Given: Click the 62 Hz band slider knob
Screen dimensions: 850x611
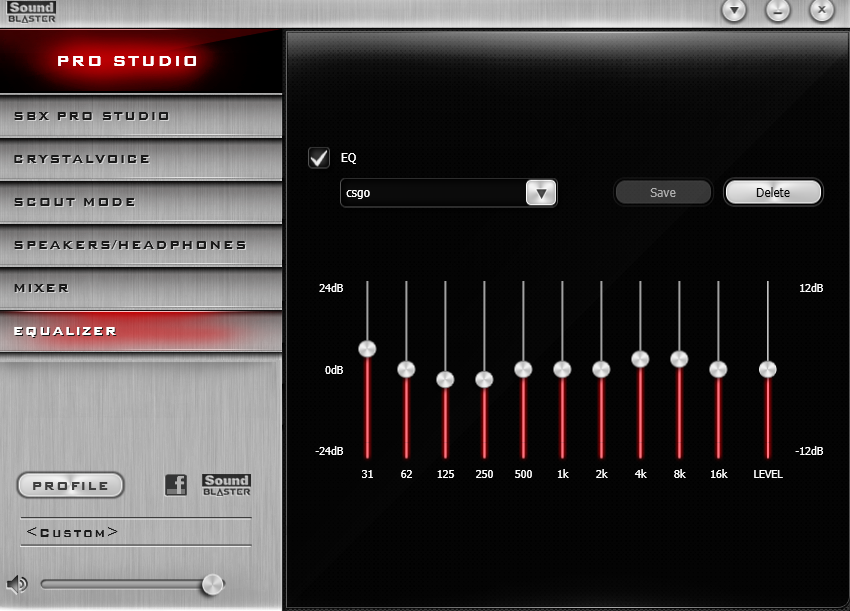Looking at the screenshot, I should 406,369.
